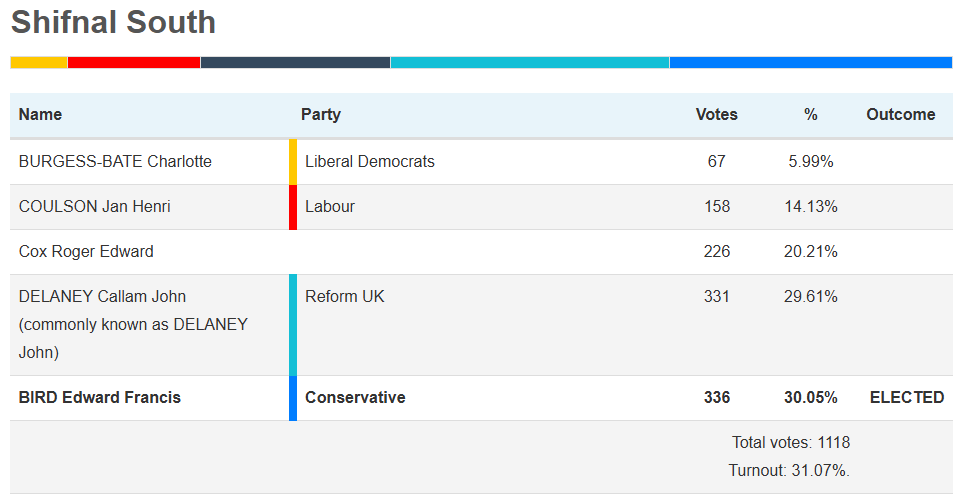
Task: Click the red Labour bar segment
Action: pyautogui.click(x=134, y=62)
